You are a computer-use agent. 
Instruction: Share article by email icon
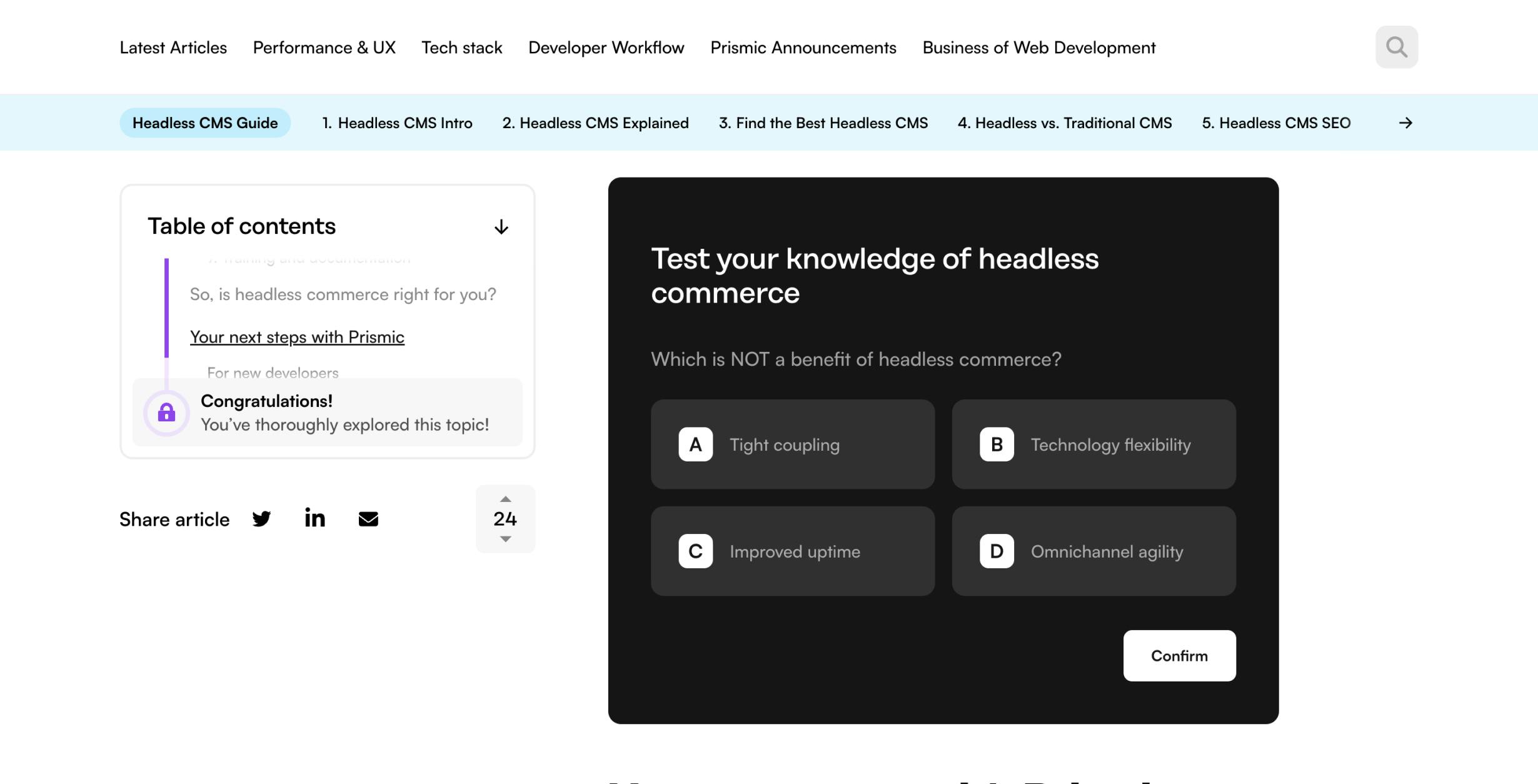368,519
